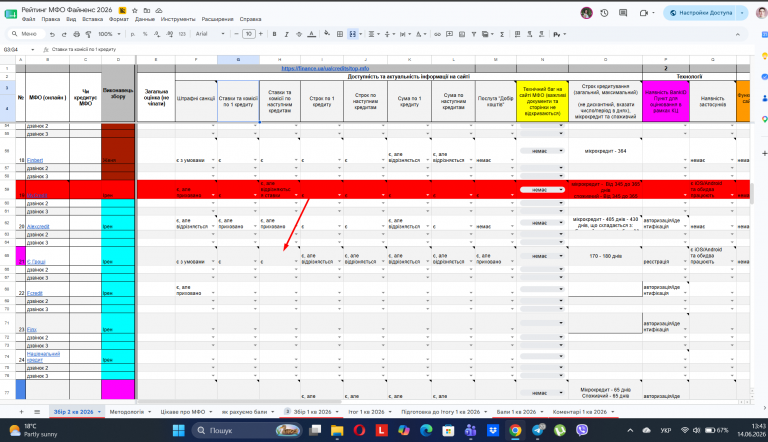Check cloud save status icon
Screen dimensions: 768x442
pos(159,10)
